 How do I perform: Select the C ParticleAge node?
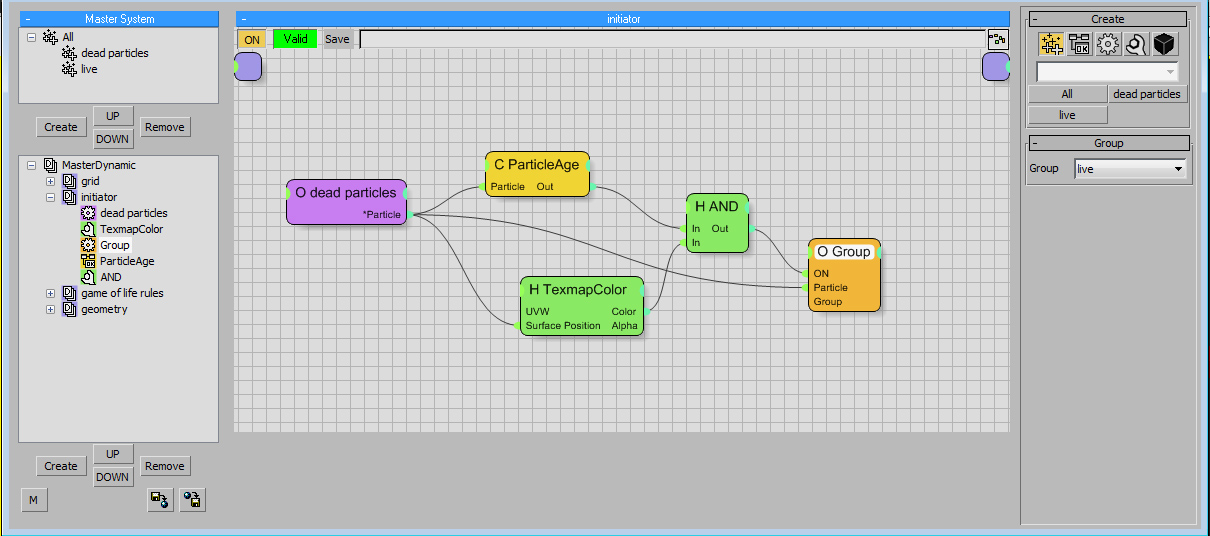coord(537,174)
